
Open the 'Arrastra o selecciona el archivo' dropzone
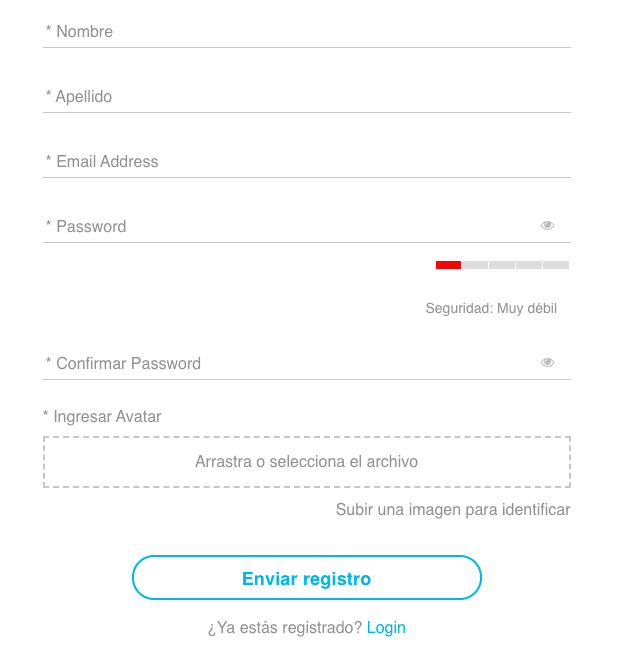click(307, 462)
